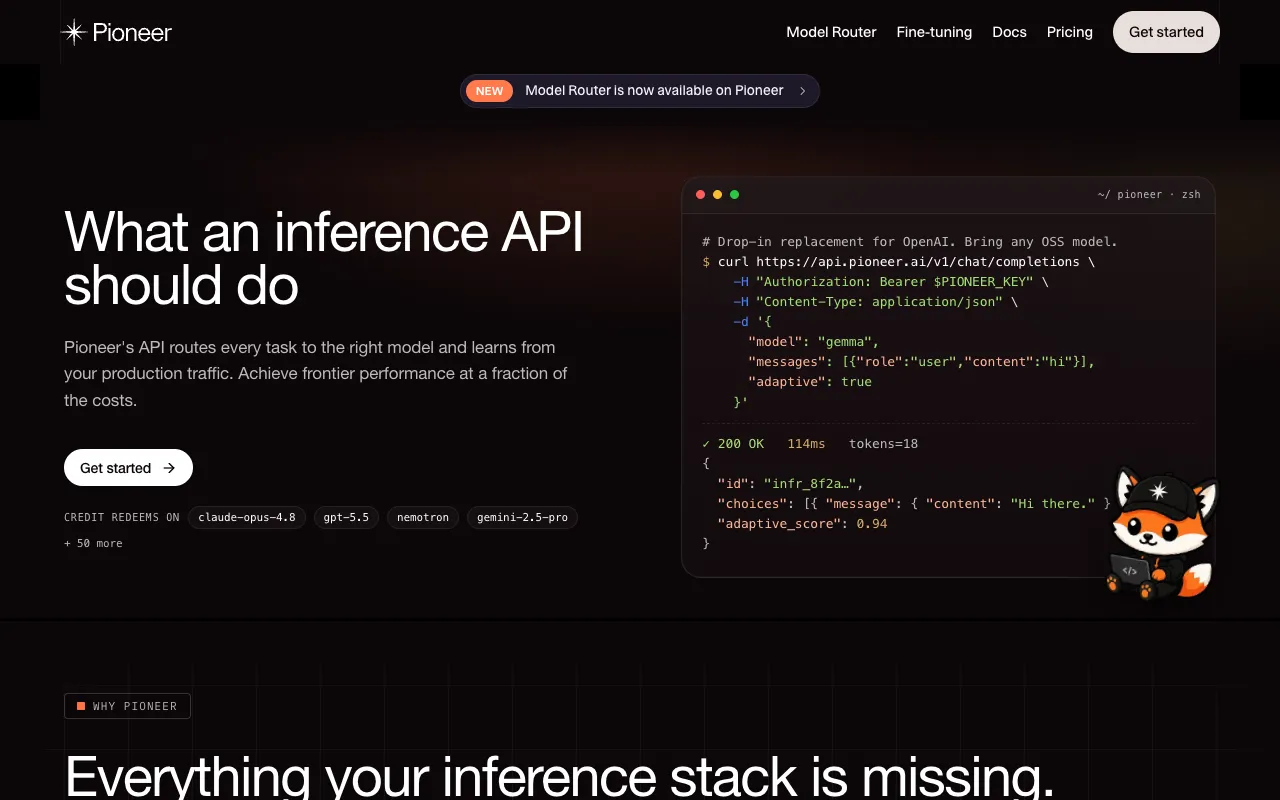Click the Content-Type application/json line
The height and width of the screenshot is (800, 1280).
click(875, 301)
